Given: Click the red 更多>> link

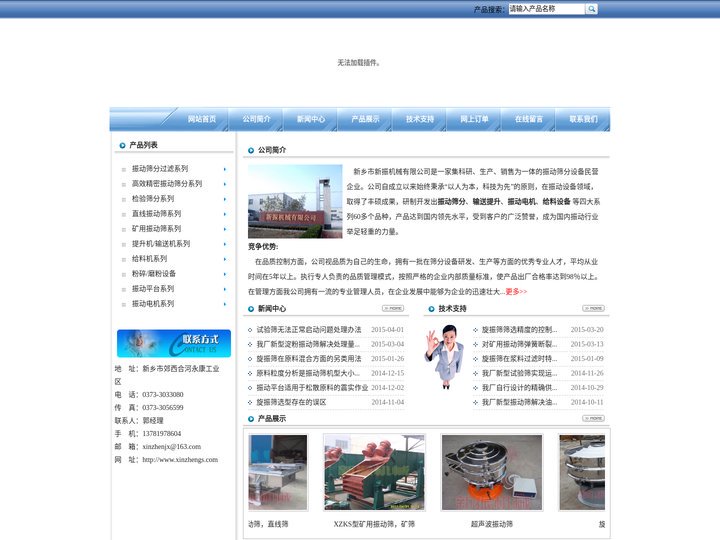Looking at the screenshot, I should [x=516, y=292].
